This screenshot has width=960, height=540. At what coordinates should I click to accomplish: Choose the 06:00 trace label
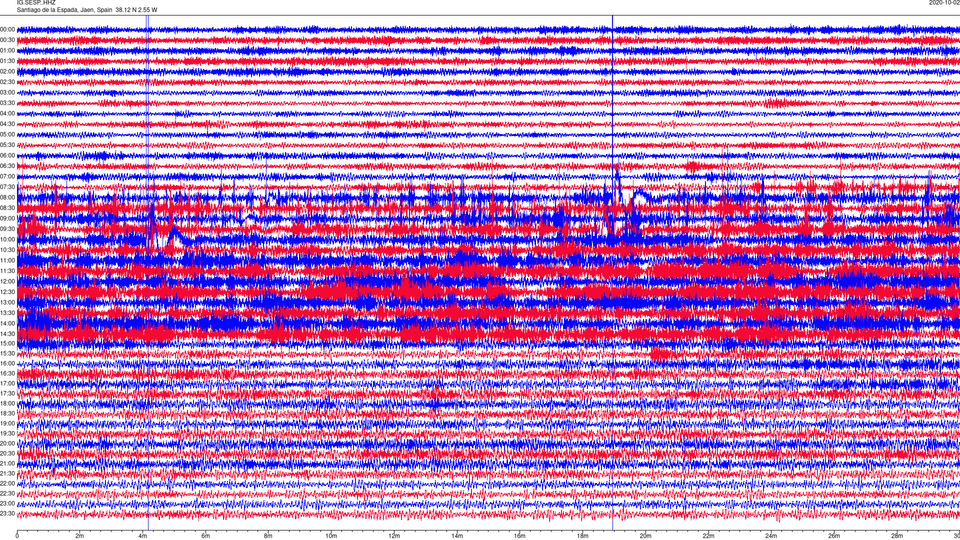pyautogui.click(x=7, y=156)
